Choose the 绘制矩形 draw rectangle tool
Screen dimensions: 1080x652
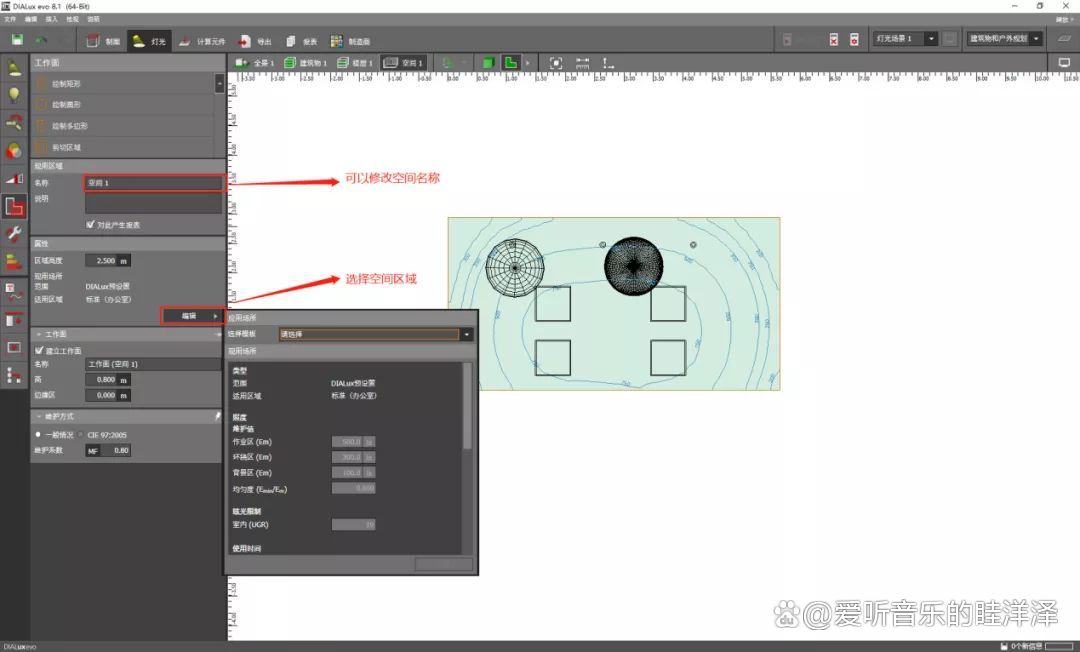pyautogui.click(x=124, y=83)
